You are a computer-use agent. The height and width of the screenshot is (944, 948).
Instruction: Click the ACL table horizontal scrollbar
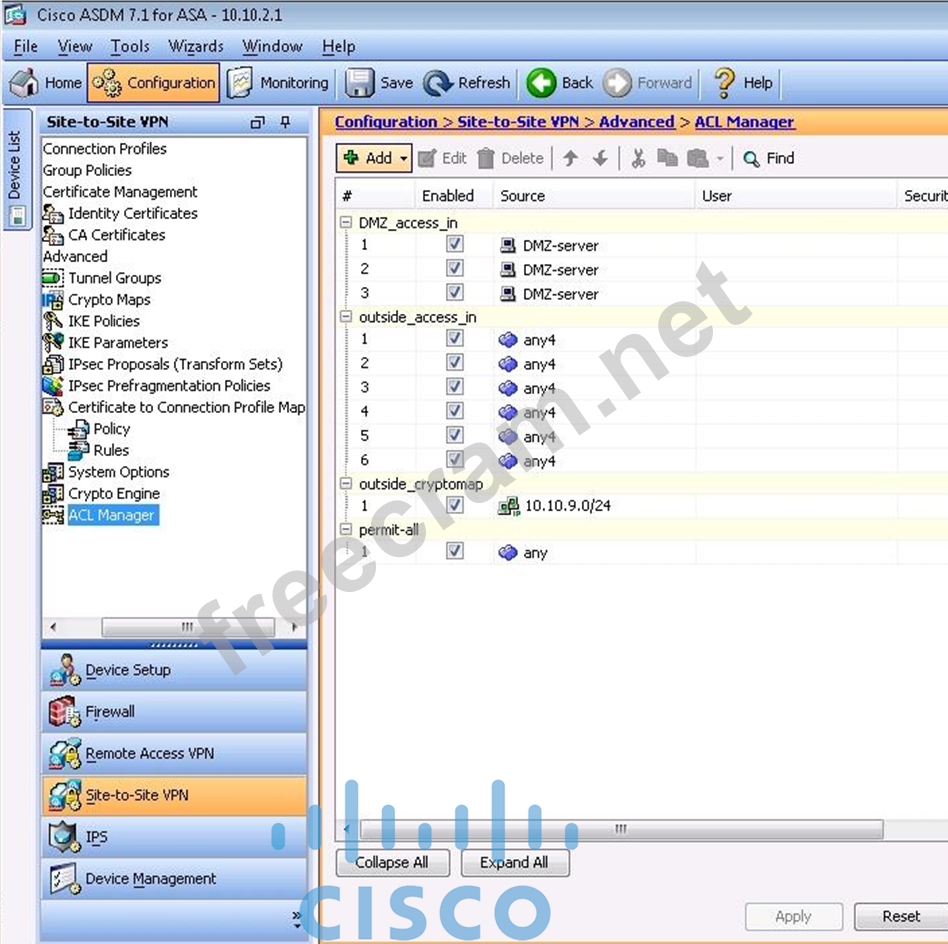click(620, 829)
